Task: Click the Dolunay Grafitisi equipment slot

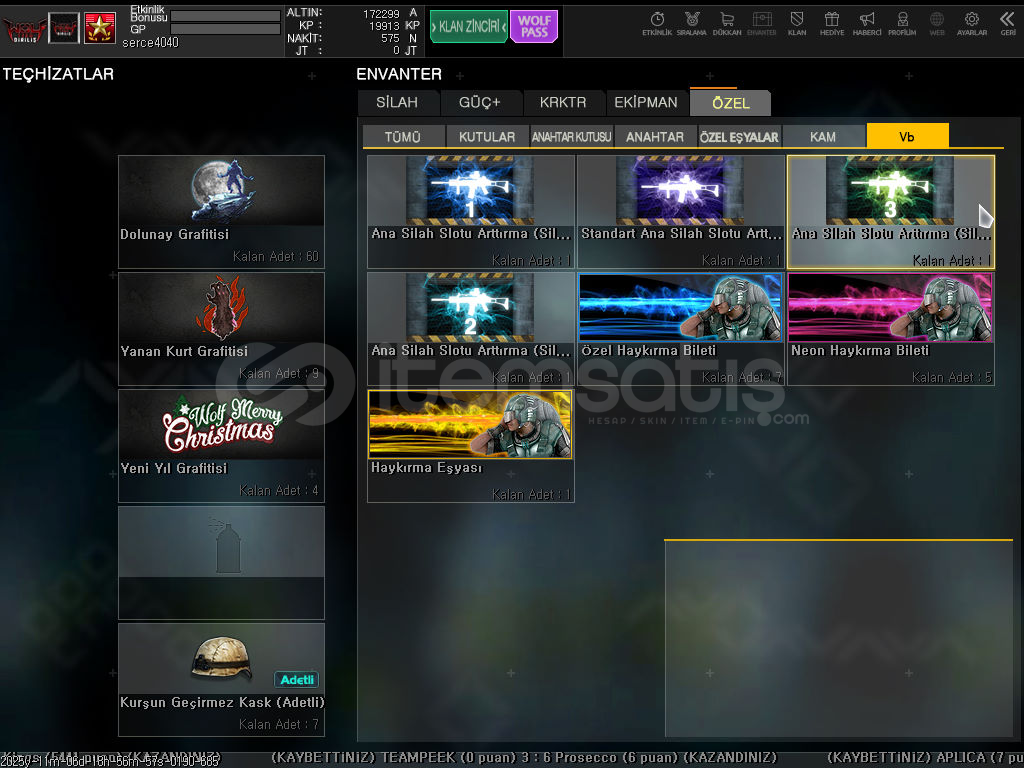Action: pos(221,211)
